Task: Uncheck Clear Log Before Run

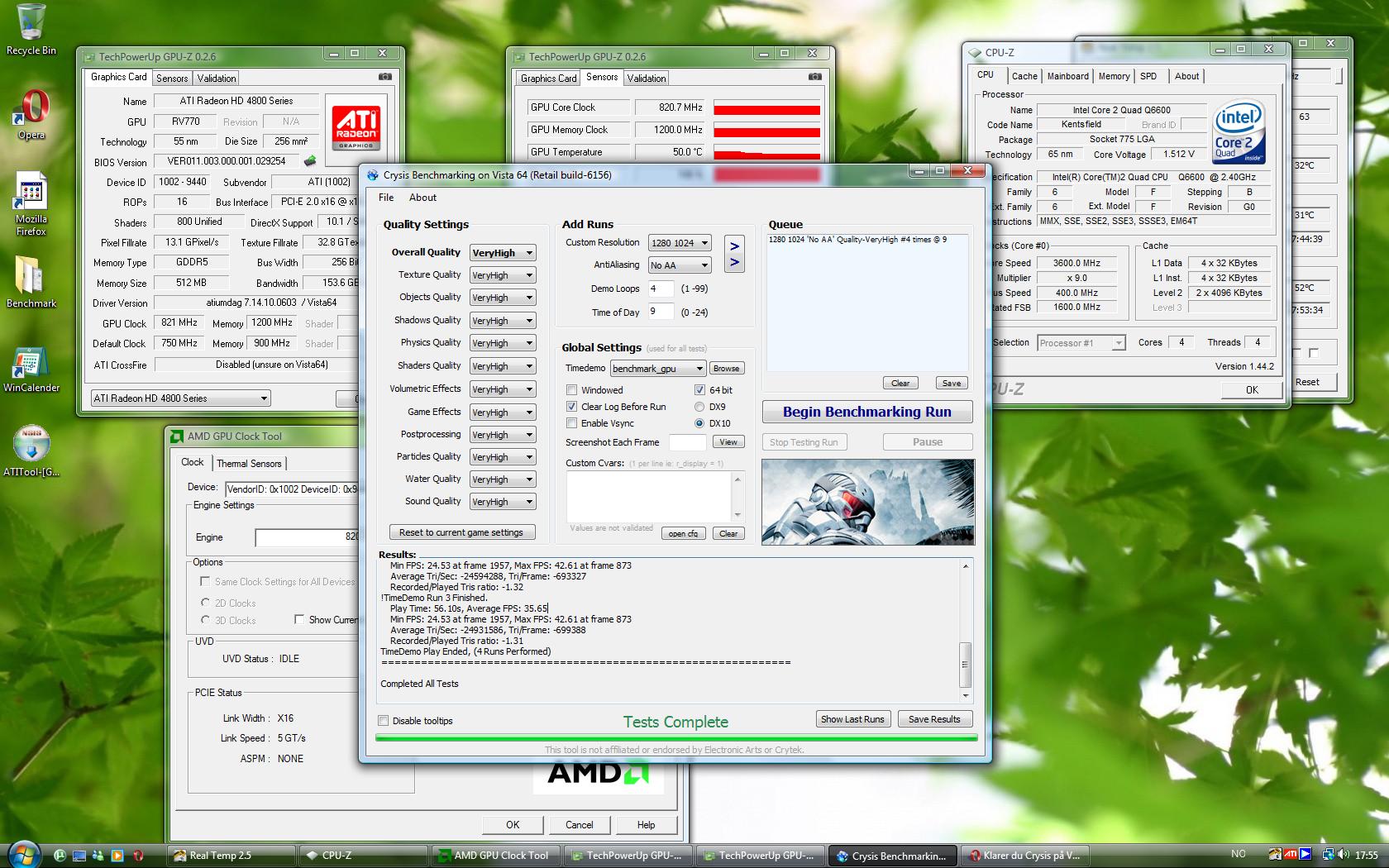Action: [x=571, y=407]
